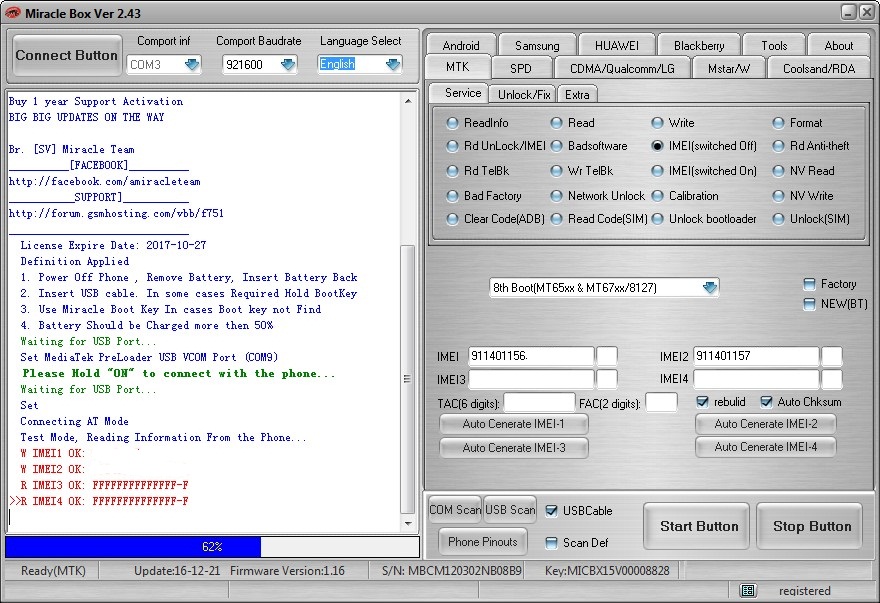This screenshot has width=880, height=603.
Task: Toggle the USBCable checkbox
Action: 552,511
